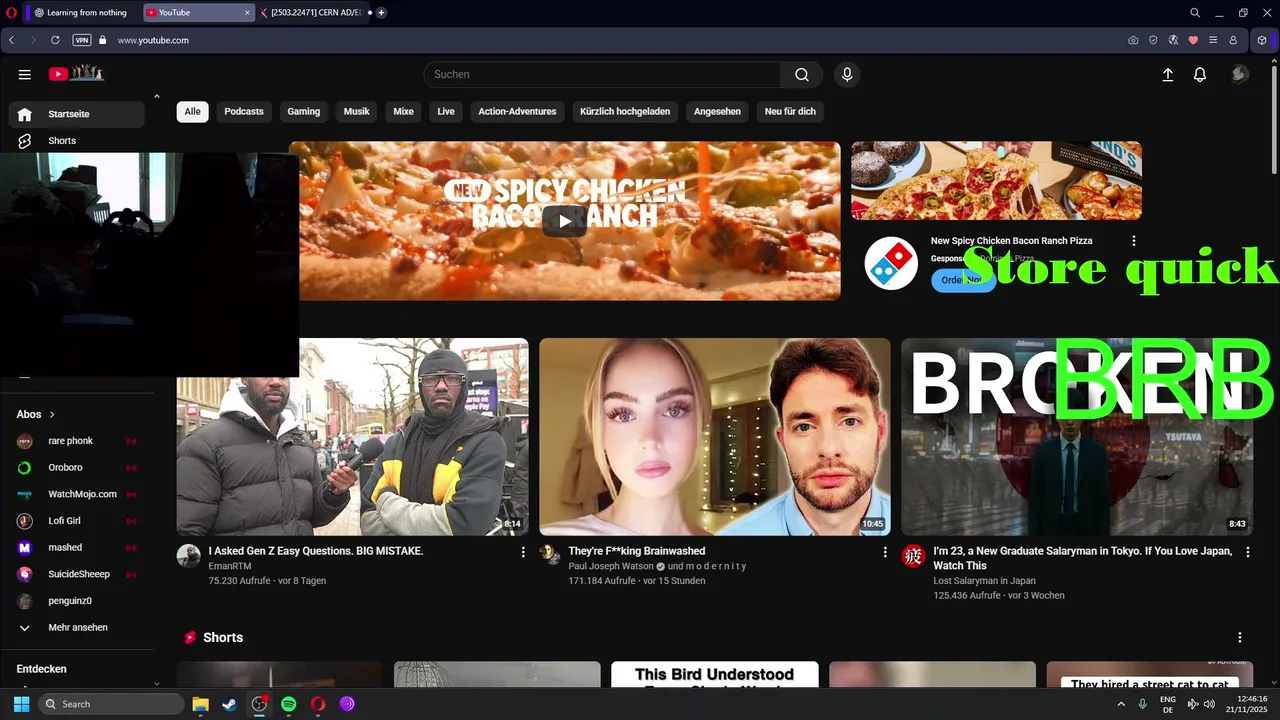Select the Angesehen filter chip

(x=717, y=111)
